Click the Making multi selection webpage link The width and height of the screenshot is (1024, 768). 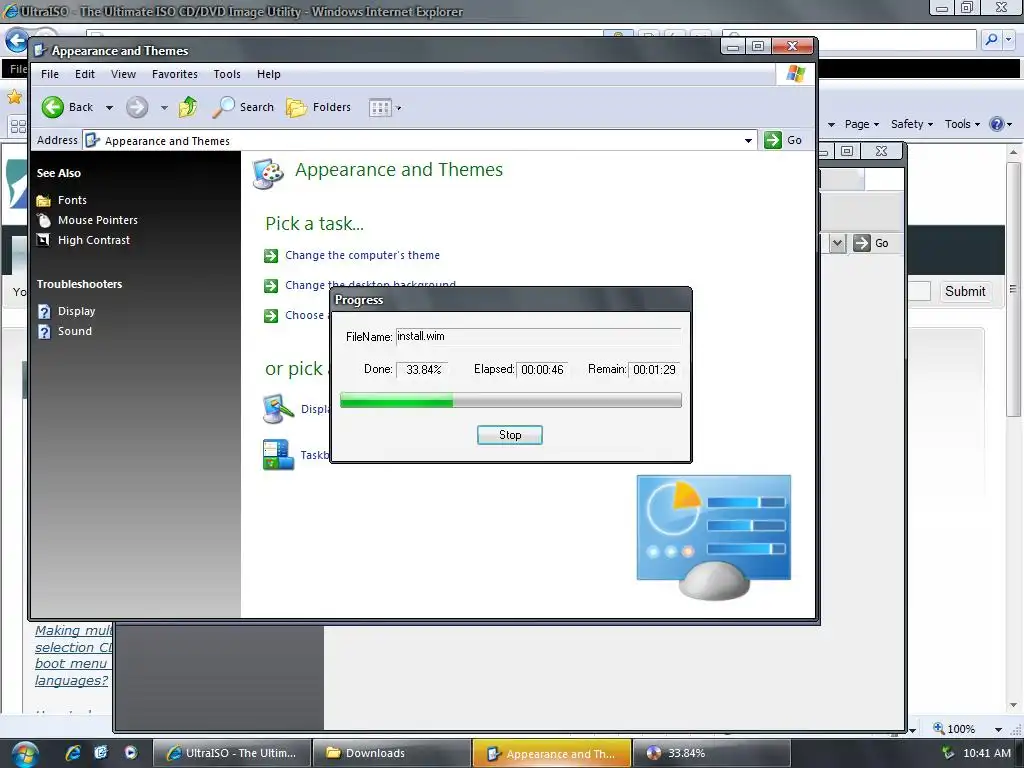point(73,655)
